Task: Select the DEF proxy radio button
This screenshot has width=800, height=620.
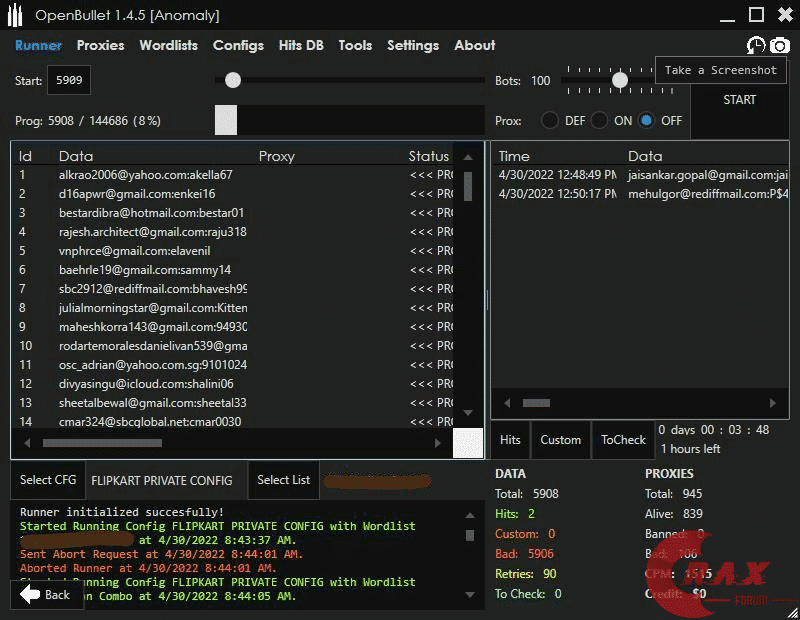Action: tap(550, 120)
